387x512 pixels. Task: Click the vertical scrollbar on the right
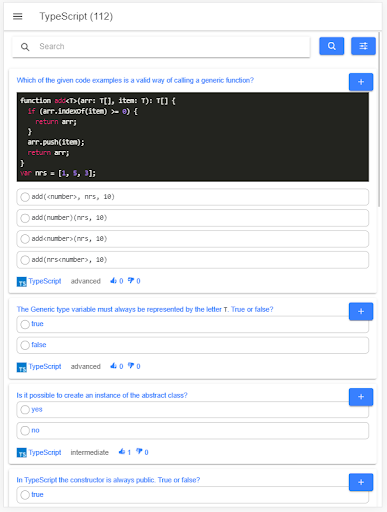(x=379, y=120)
